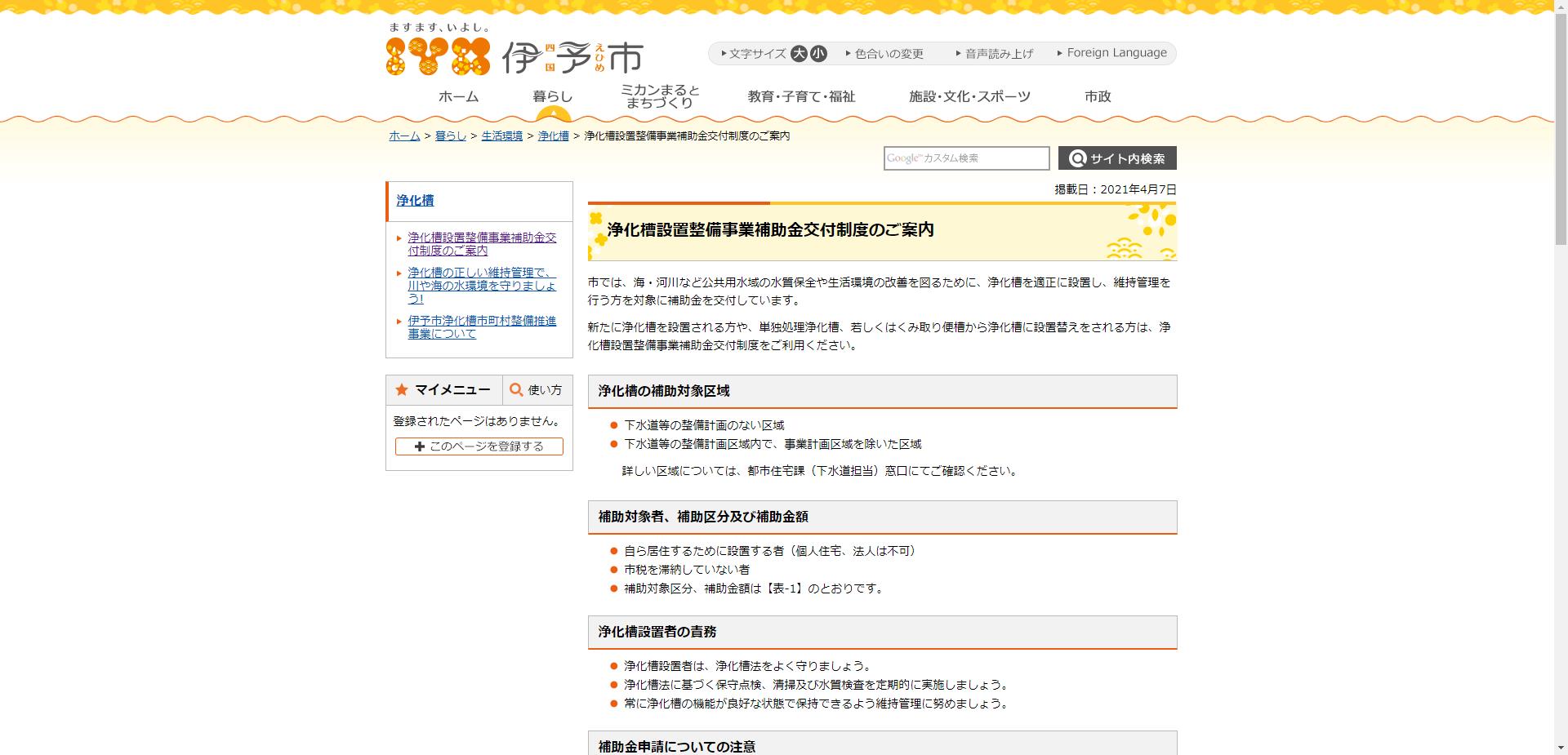The height and width of the screenshot is (755, 1568).
Task: Click the このページを登録する button
Action: [x=478, y=446]
